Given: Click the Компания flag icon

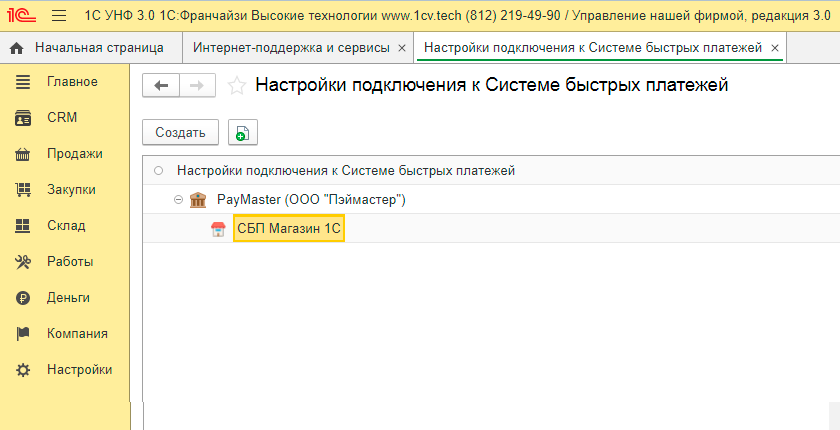Looking at the screenshot, I should (x=23, y=334).
